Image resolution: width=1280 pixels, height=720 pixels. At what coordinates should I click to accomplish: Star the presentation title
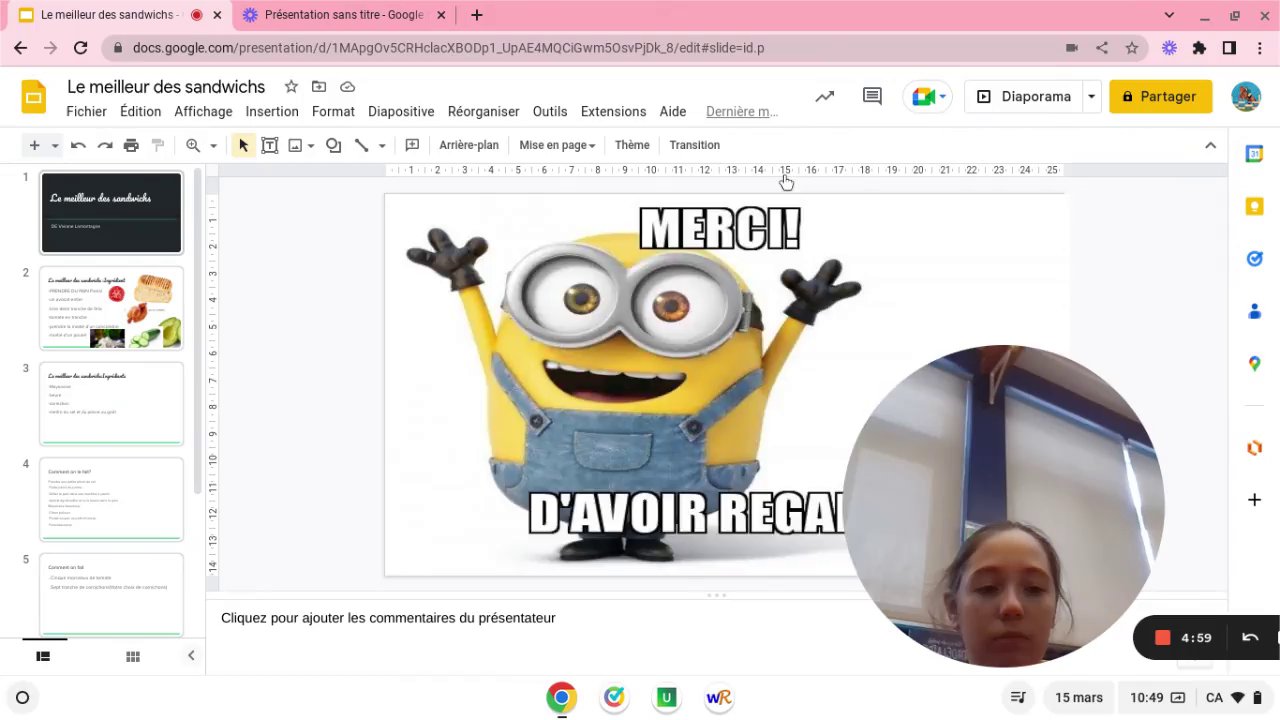291,87
